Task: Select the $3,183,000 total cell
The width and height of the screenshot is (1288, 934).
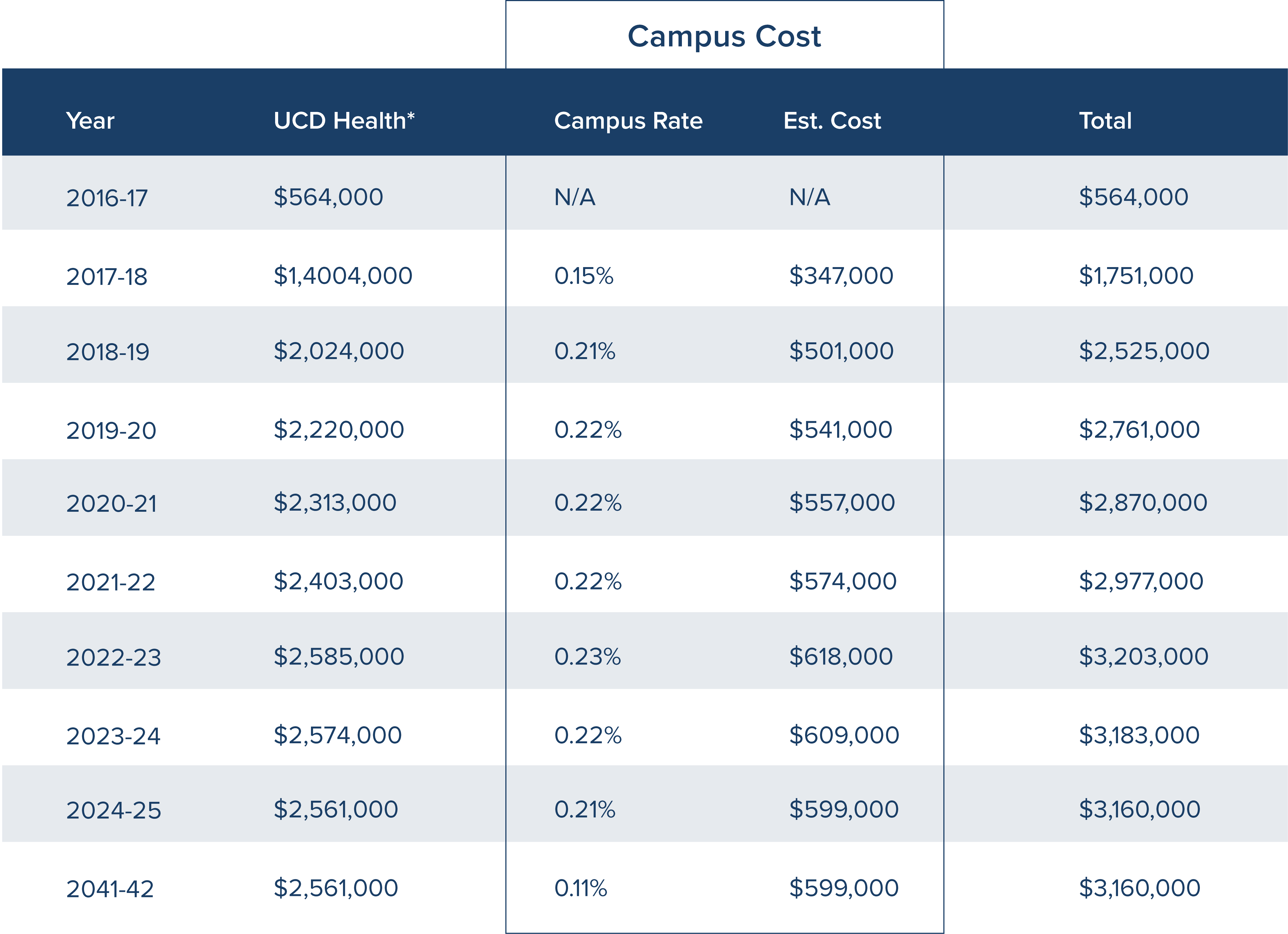Action: pyautogui.click(x=1139, y=735)
